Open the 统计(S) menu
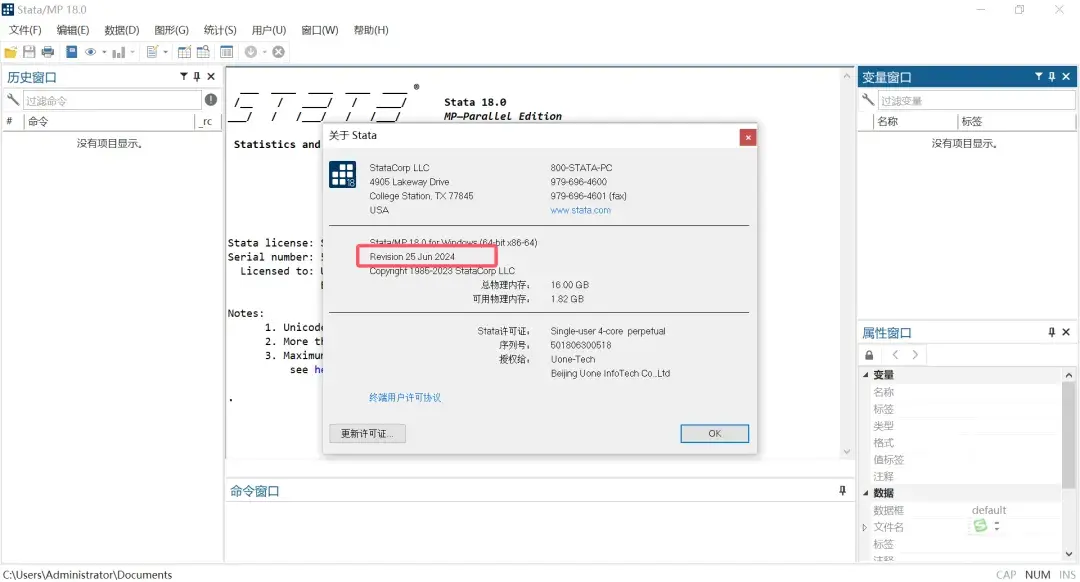 pos(220,30)
